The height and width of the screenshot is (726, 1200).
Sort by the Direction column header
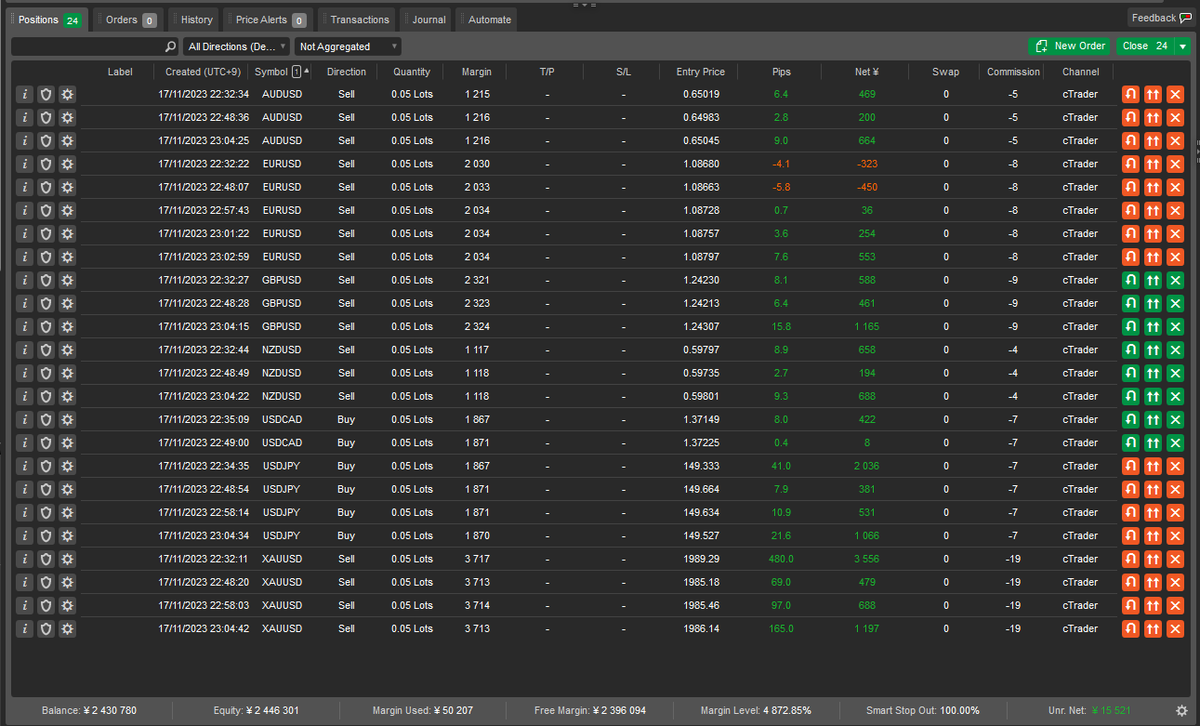tap(346, 72)
